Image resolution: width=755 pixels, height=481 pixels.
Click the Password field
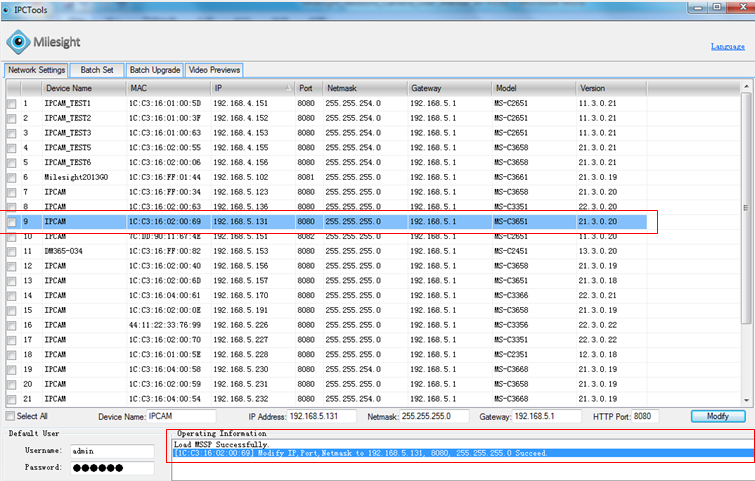click(x=112, y=468)
